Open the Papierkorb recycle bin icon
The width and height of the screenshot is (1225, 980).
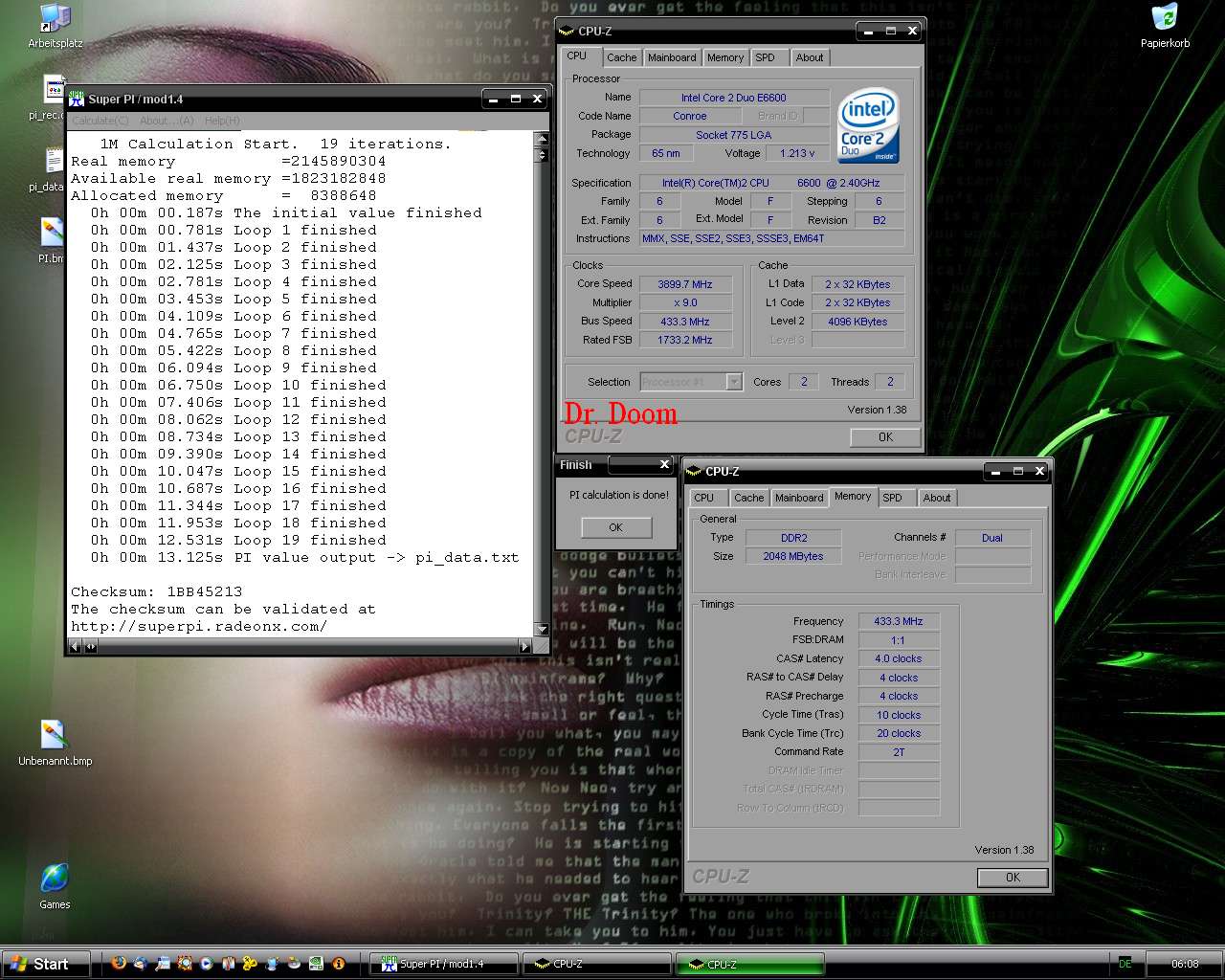pyautogui.click(x=1165, y=26)
